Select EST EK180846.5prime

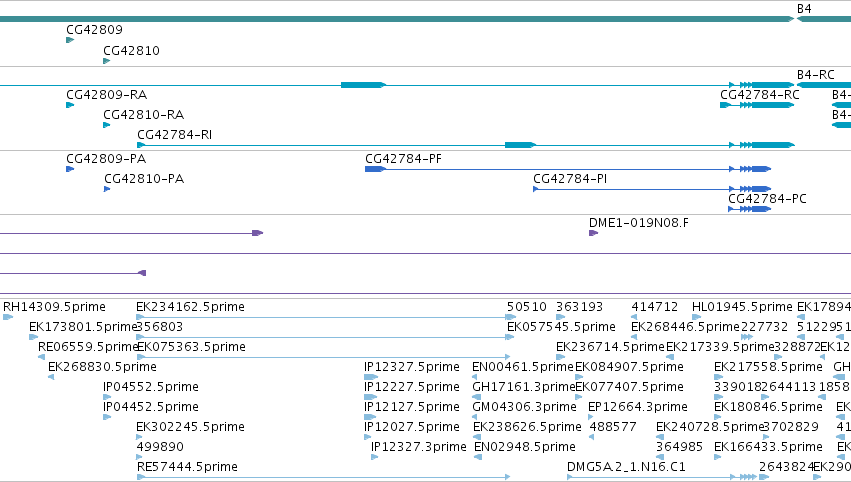(x=769, y=408)
